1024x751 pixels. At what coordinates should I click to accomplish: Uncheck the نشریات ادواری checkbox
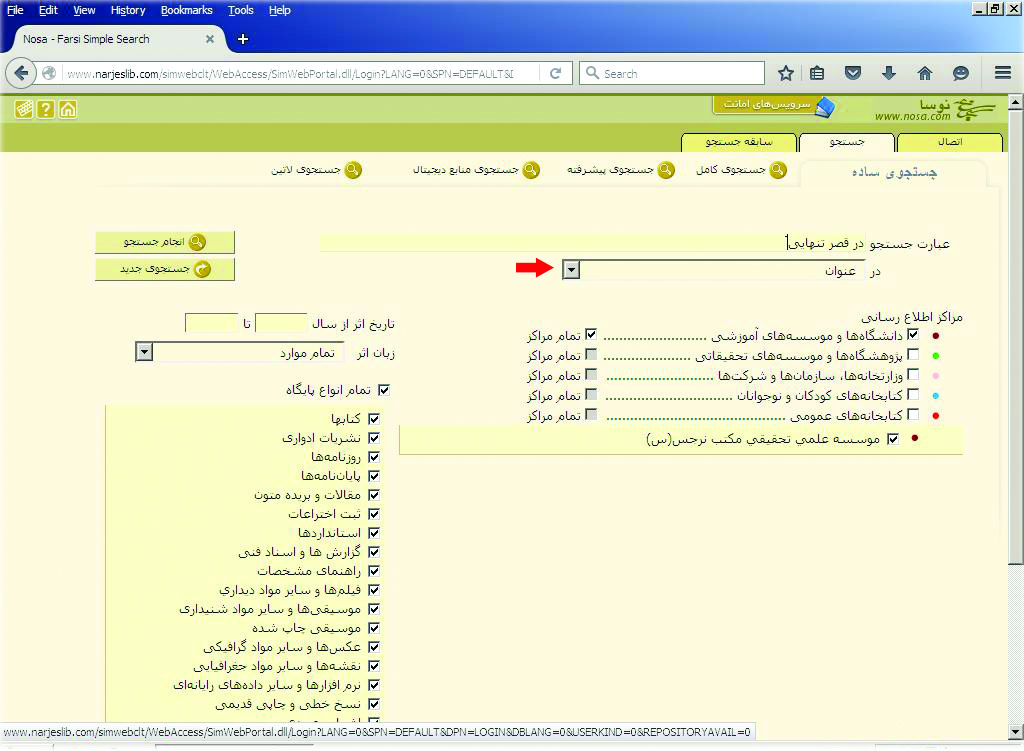(x=374, y=438)
